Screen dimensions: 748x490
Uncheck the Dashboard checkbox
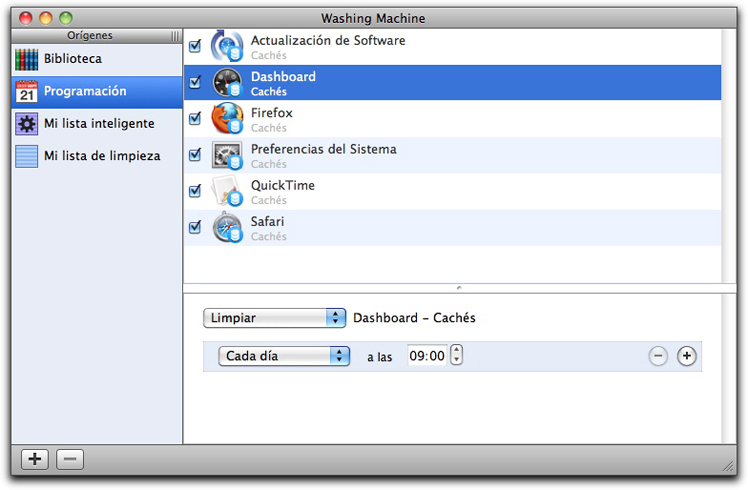195,82
